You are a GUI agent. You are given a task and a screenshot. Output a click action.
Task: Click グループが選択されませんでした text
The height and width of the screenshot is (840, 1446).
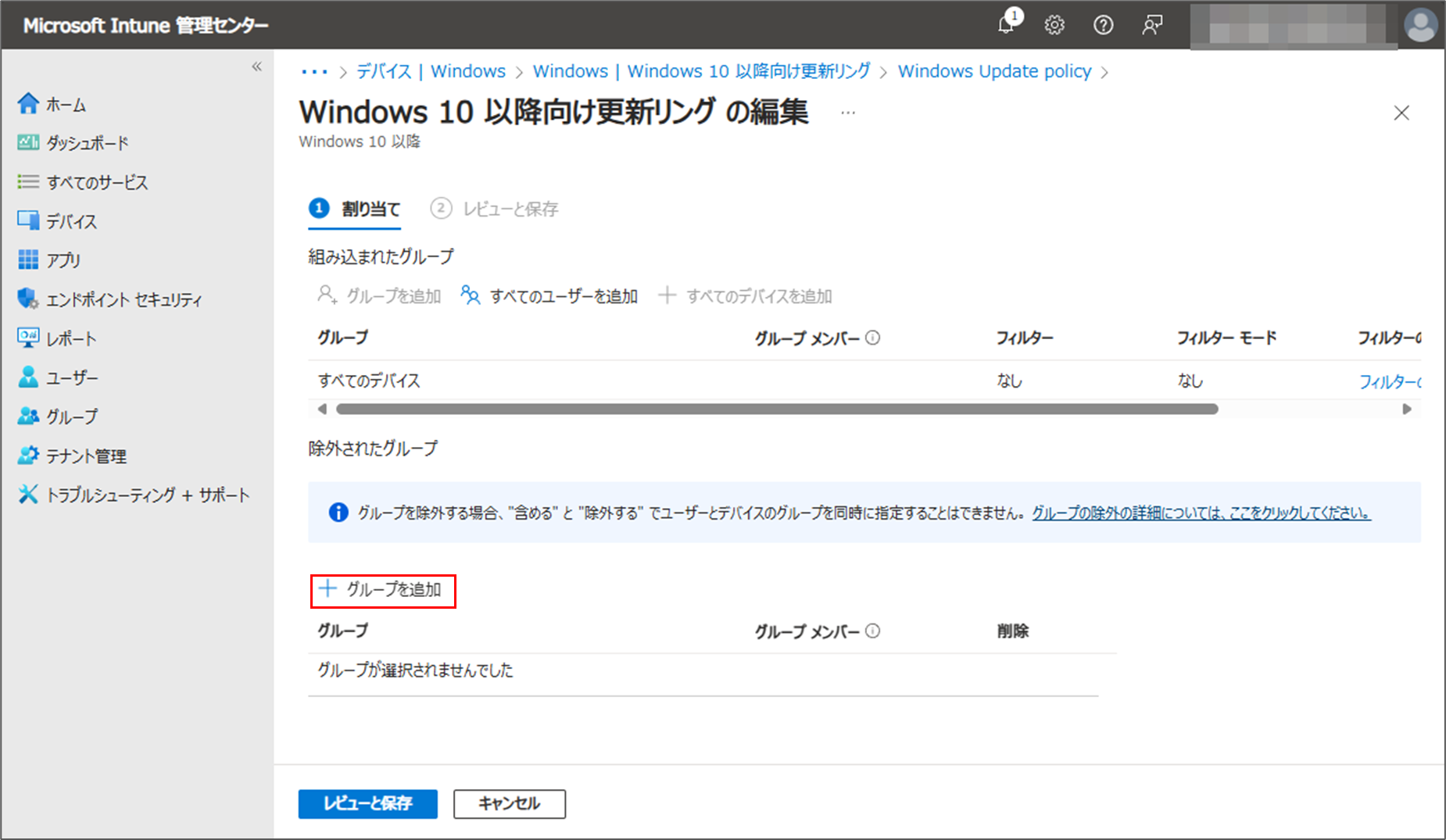click(x=415, y=670)
